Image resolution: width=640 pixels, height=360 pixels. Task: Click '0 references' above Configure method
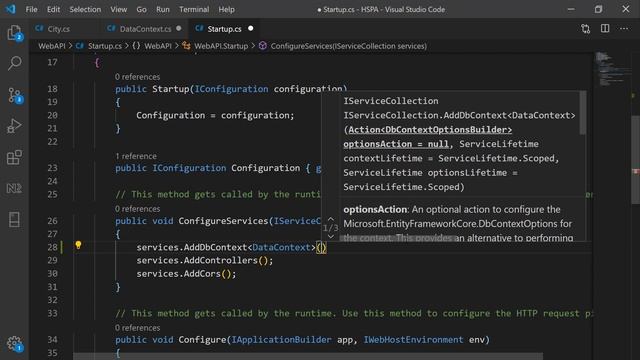point(137,328)
